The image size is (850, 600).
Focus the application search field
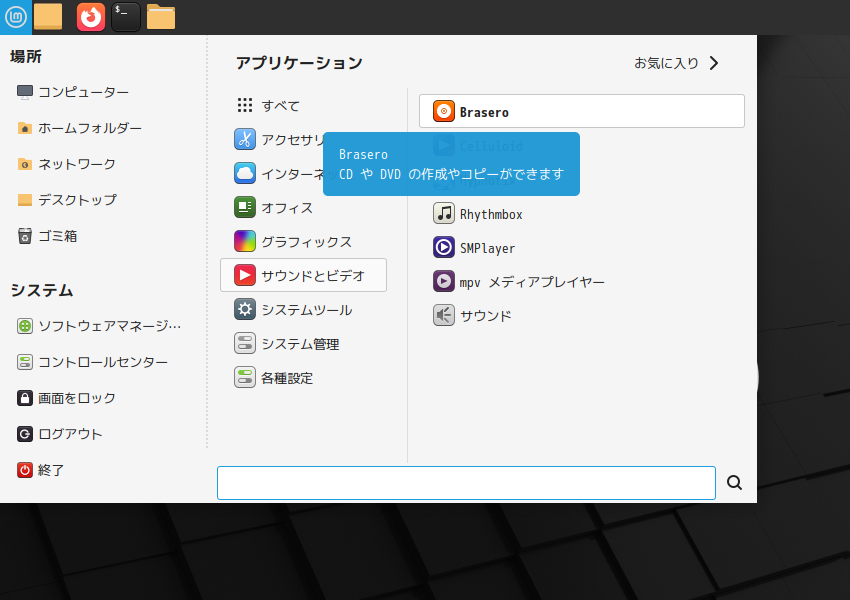tap(466, 482)
